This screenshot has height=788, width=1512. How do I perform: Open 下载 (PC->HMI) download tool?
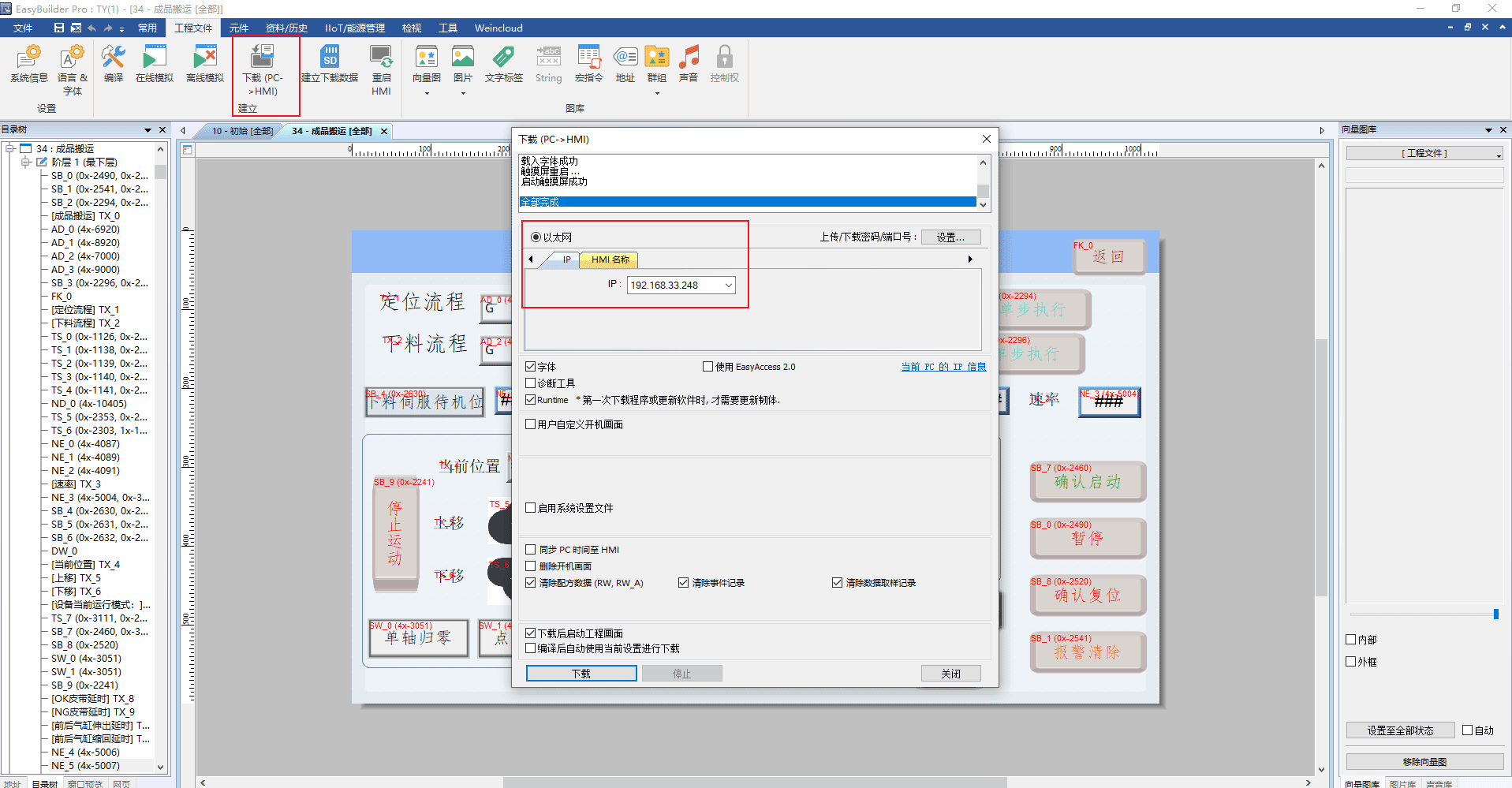tap(262, 67)
